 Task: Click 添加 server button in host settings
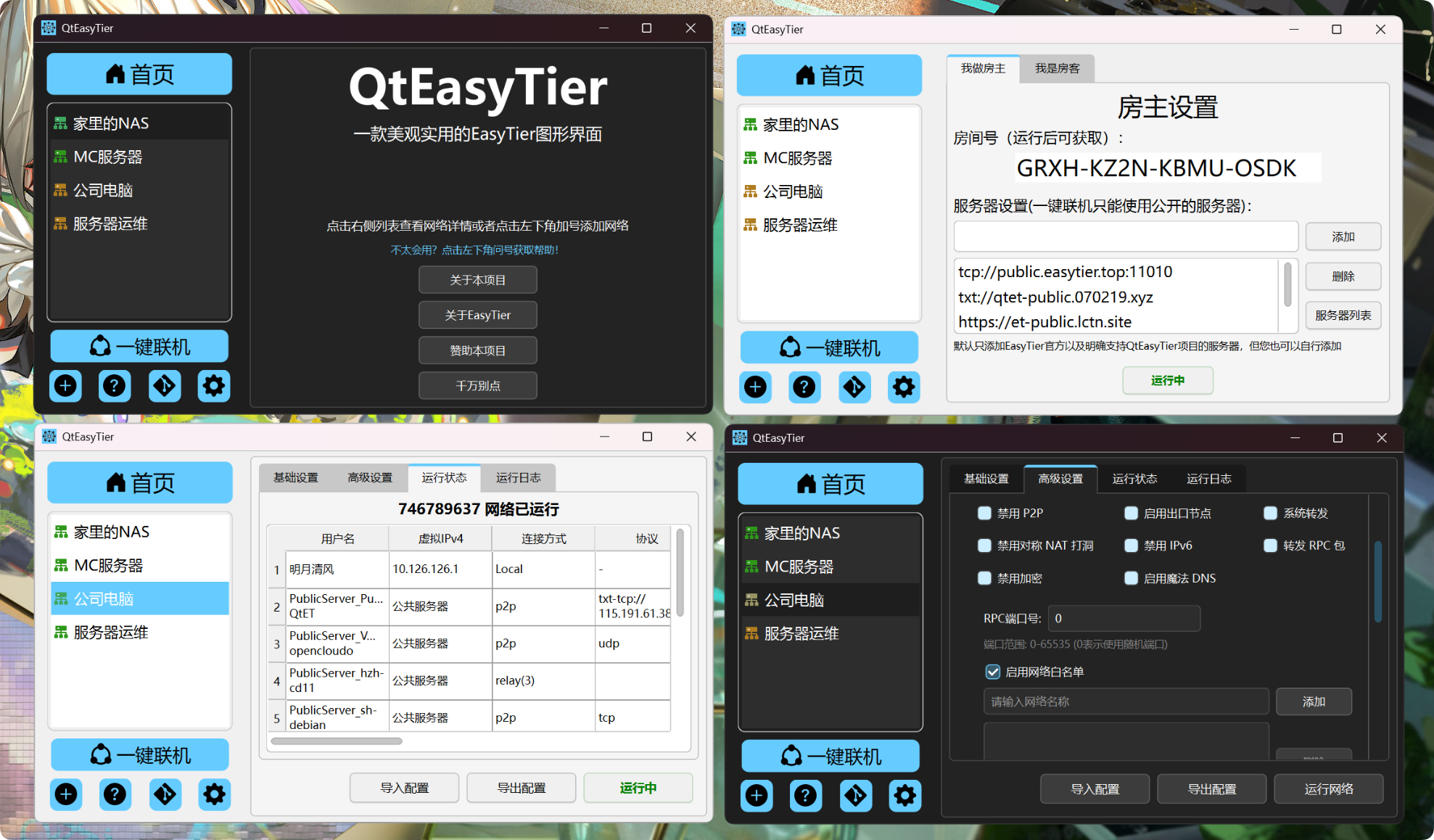[x=1343, y=236]
